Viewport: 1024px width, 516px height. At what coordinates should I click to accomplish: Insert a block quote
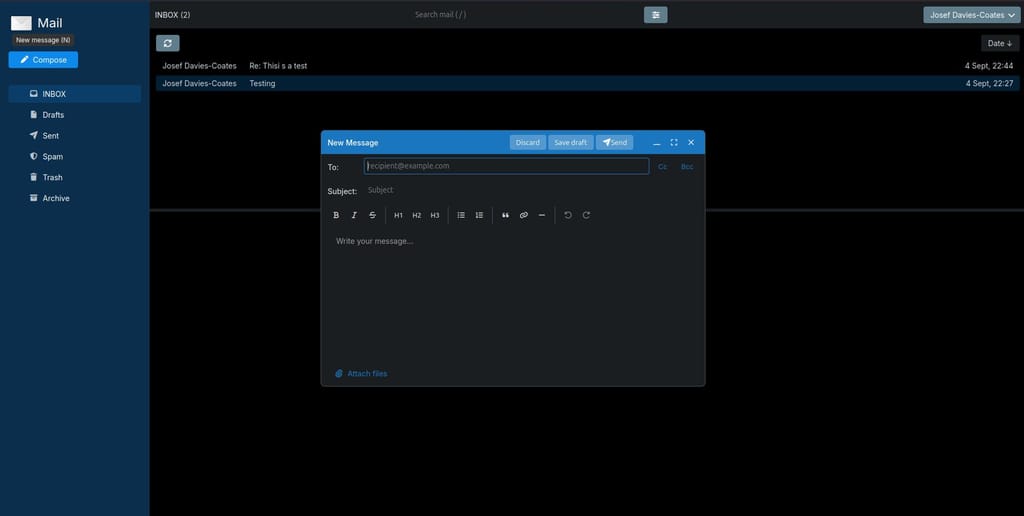[505, 215]
